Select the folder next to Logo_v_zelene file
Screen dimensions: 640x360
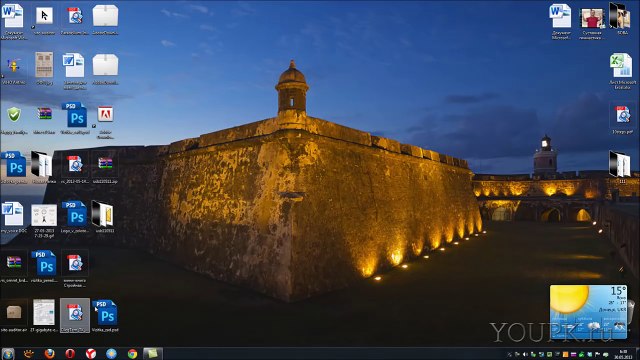click(x=103, y=213)
